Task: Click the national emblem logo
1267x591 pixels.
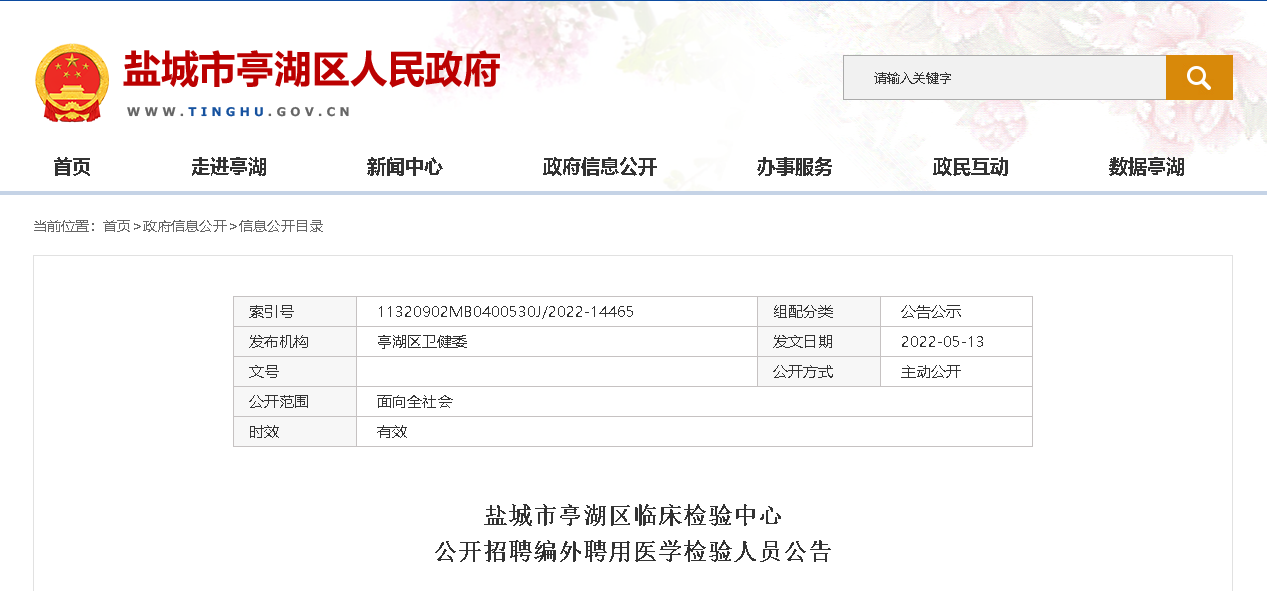Action: point(72,82)
